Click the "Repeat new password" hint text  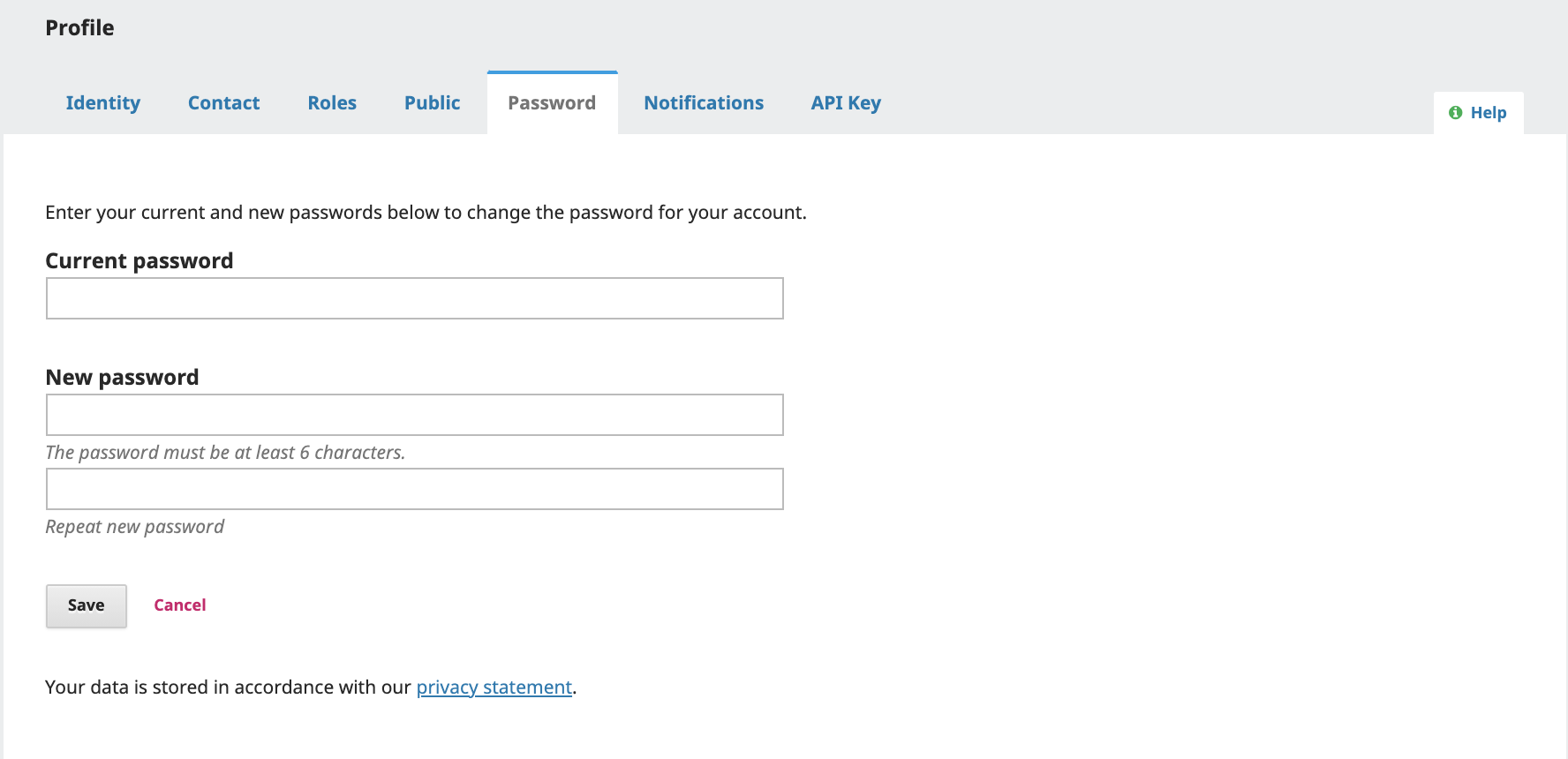pyautogui.click(x=134, y=527)
